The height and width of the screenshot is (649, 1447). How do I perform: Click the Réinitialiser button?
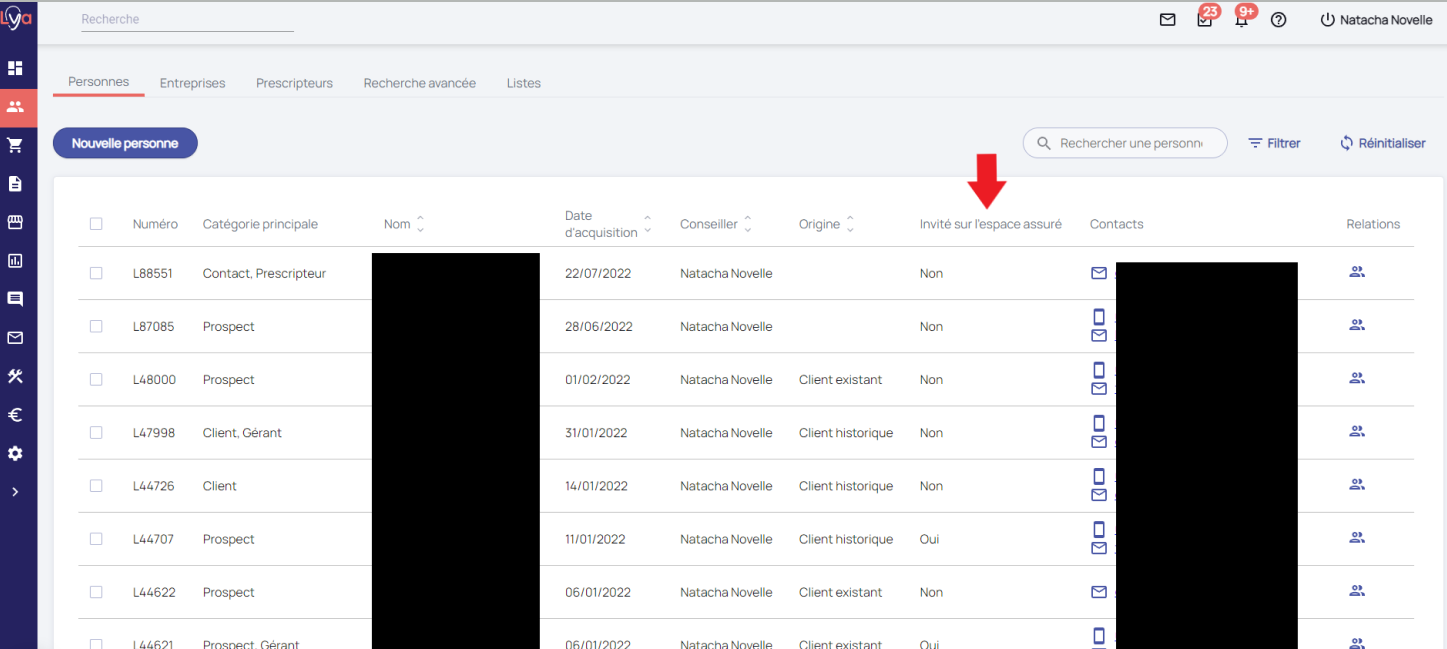[1383, 143]
